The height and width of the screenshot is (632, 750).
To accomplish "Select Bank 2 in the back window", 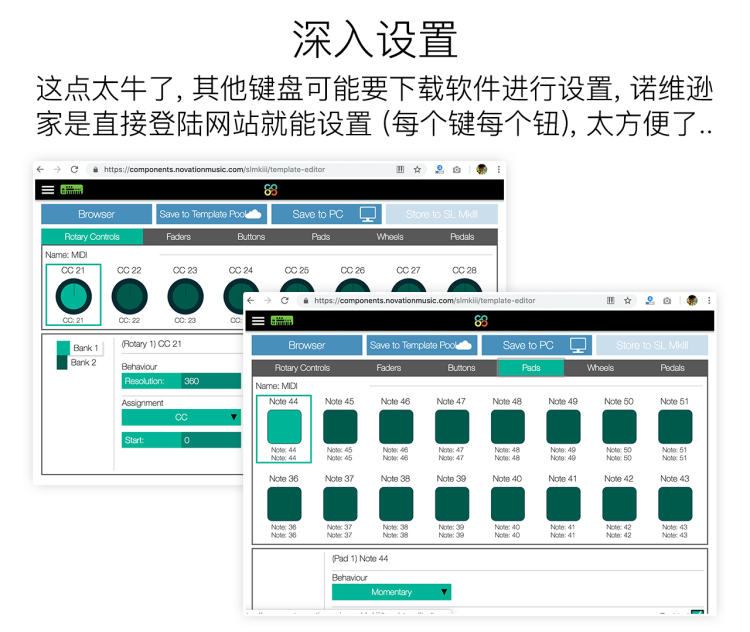I will click(77, 362).
